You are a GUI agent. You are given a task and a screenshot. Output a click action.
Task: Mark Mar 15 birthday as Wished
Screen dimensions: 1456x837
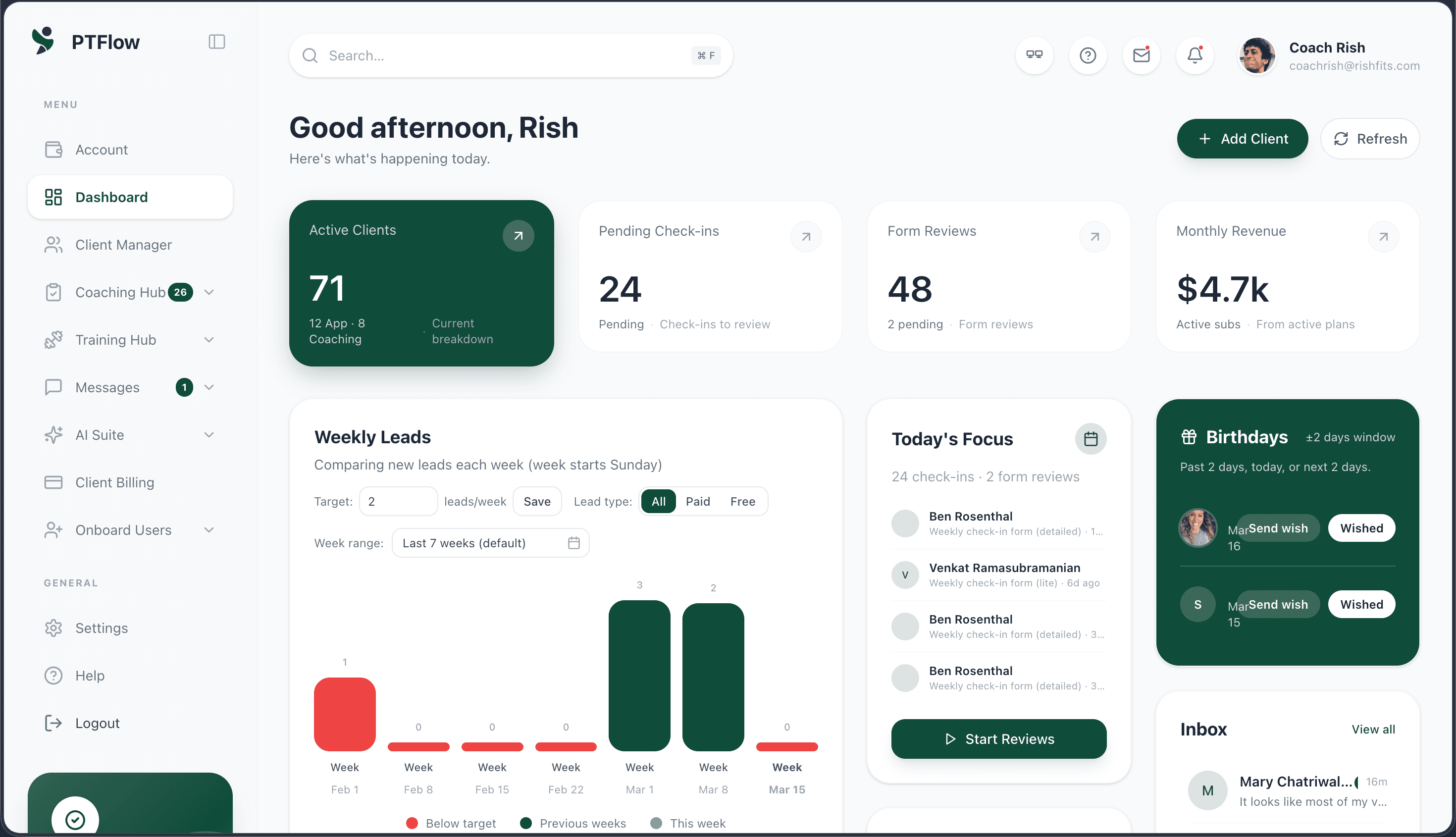[x=1361, y=604]
